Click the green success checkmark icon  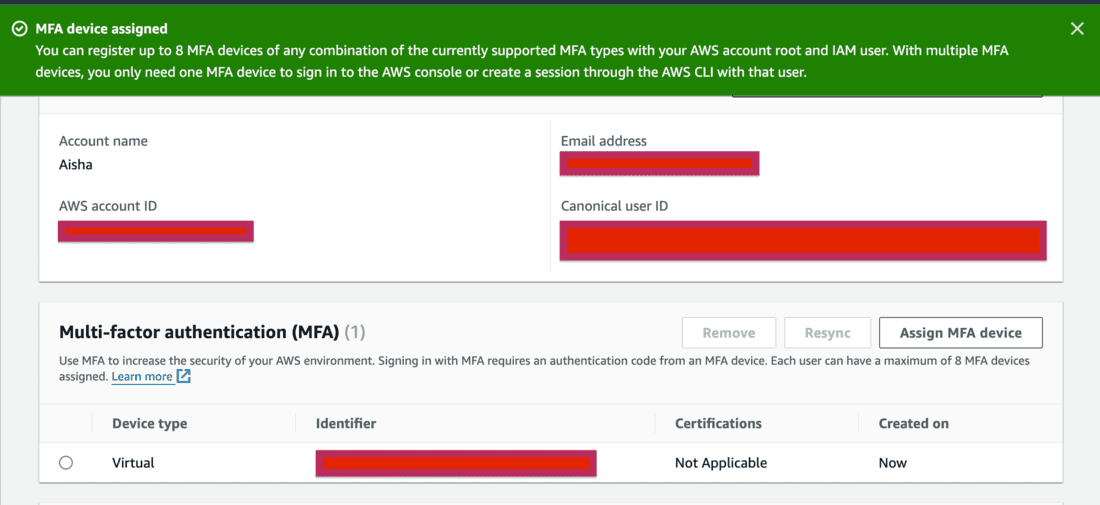[x=19, y=29]
